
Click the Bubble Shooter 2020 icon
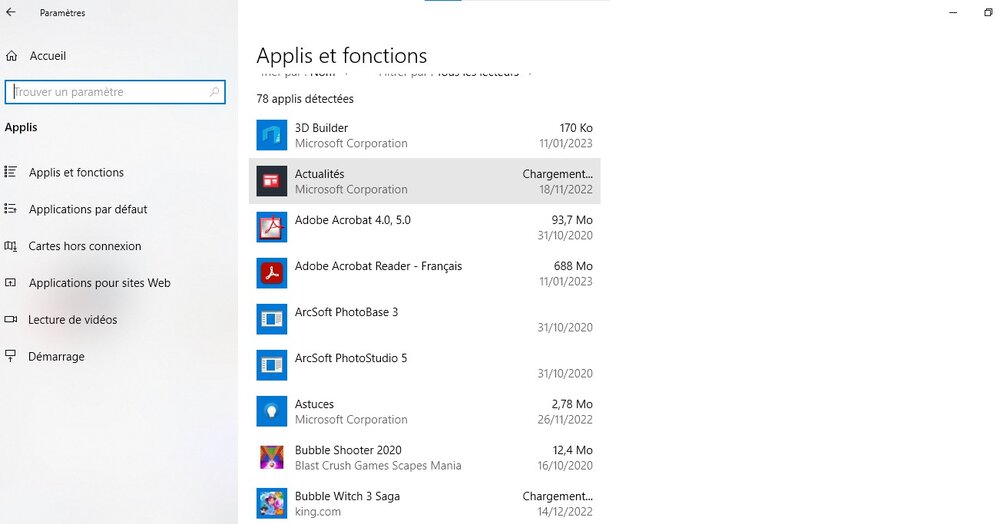[x=272, y=457]
